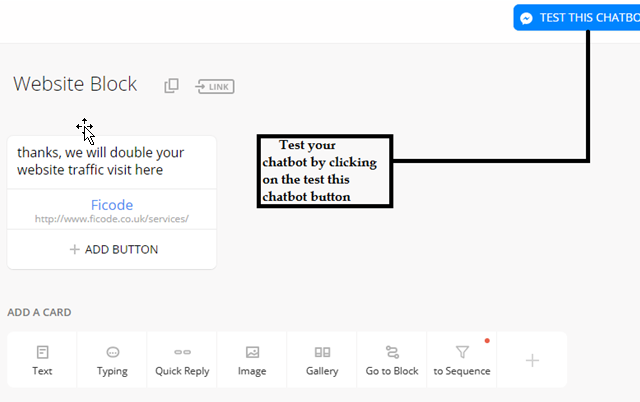Edit the Website Block title
This screenshot has width=640, height=402.
[x=75, y=84]
